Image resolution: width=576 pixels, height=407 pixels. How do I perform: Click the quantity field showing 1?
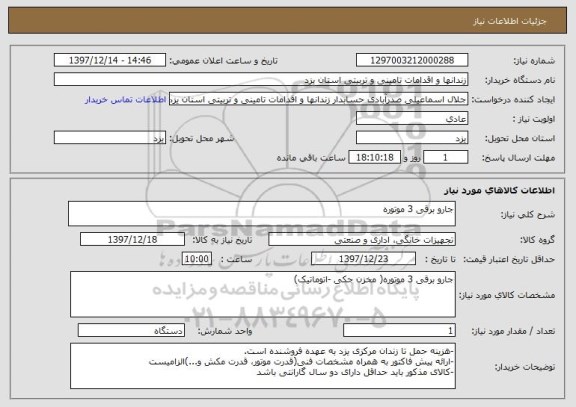399,331
